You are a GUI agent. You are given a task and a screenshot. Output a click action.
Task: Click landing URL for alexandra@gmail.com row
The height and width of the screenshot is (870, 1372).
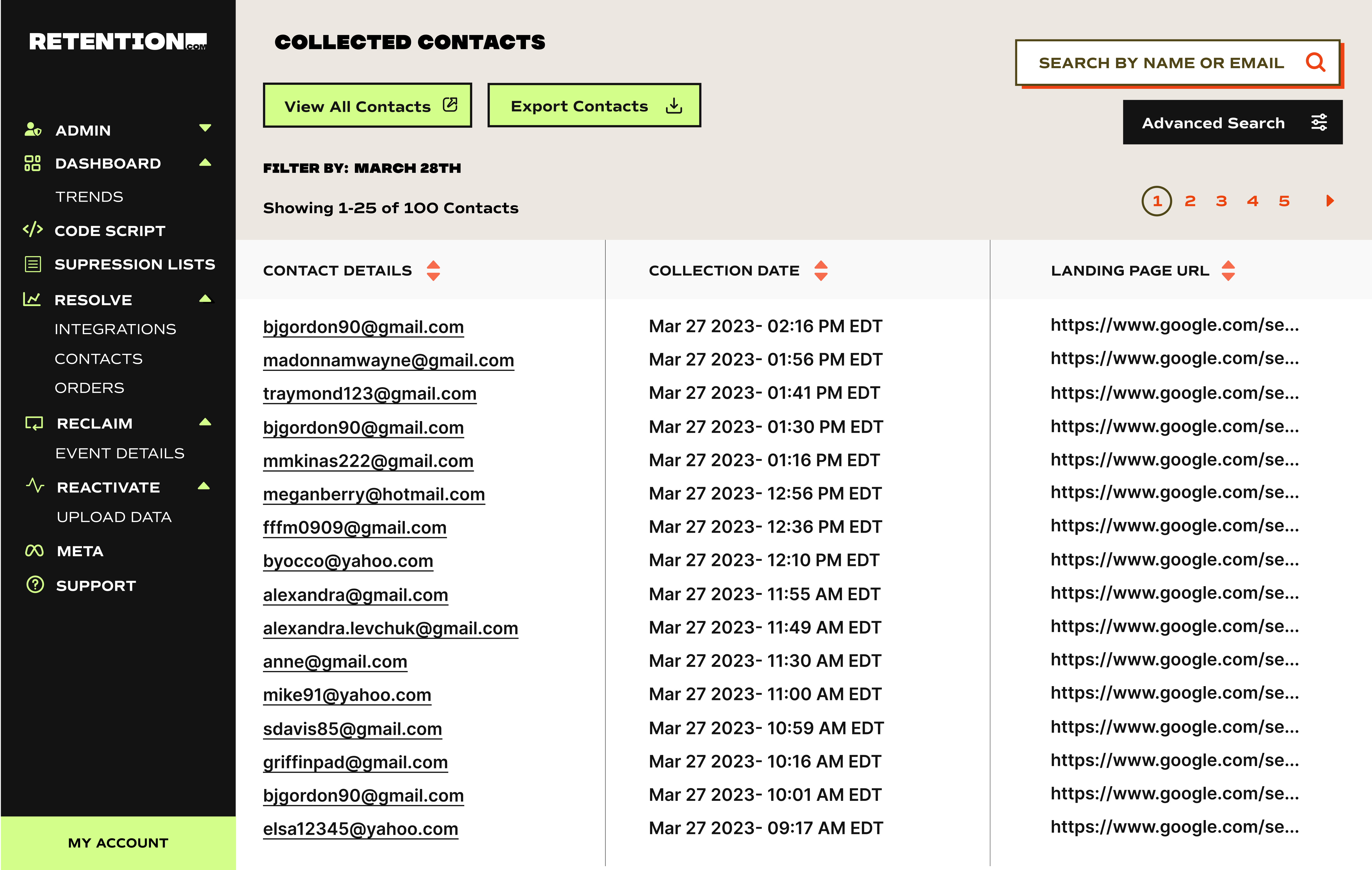1175,593
